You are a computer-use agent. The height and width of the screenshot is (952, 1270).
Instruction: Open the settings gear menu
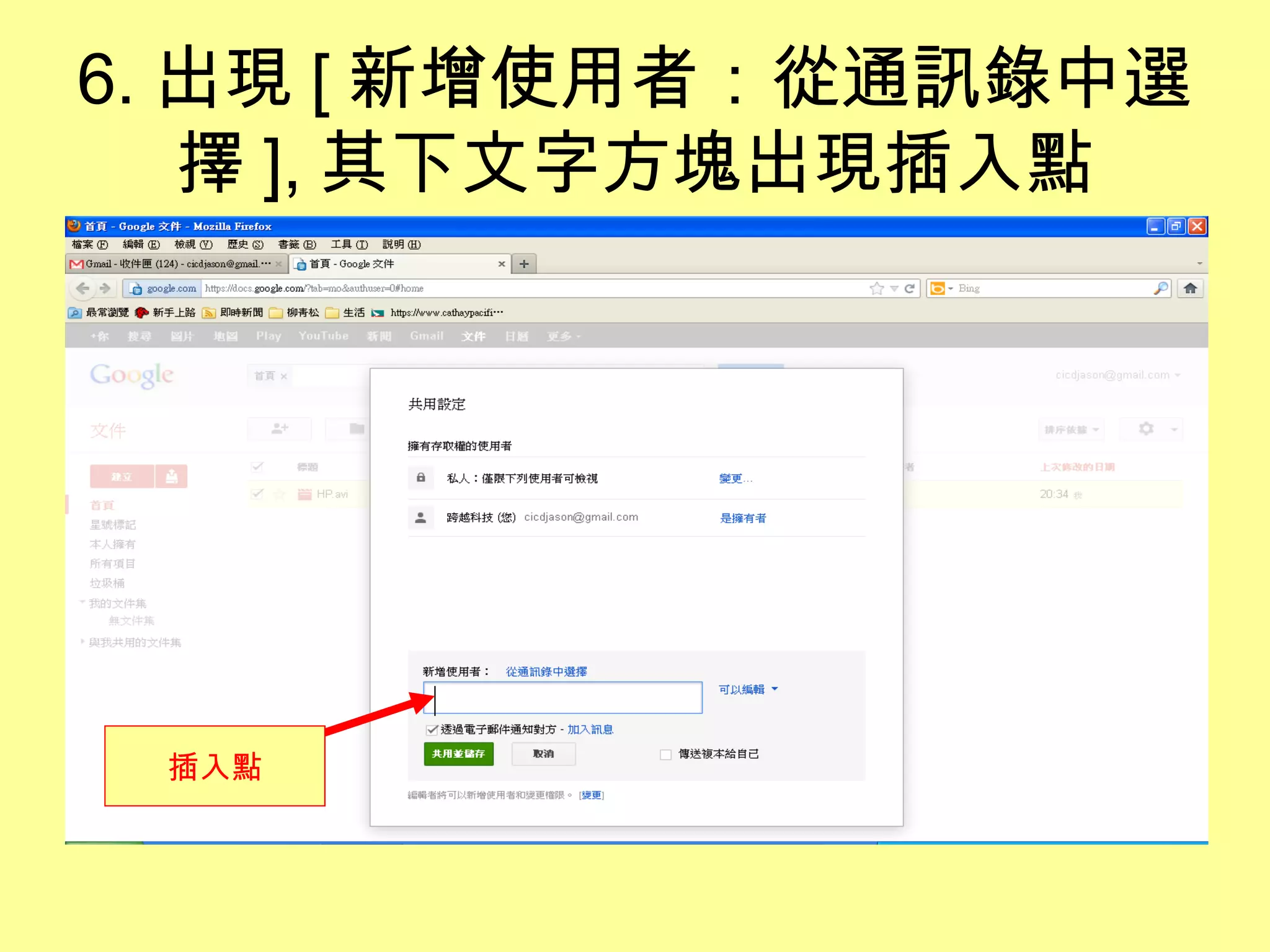point(1152,429)
